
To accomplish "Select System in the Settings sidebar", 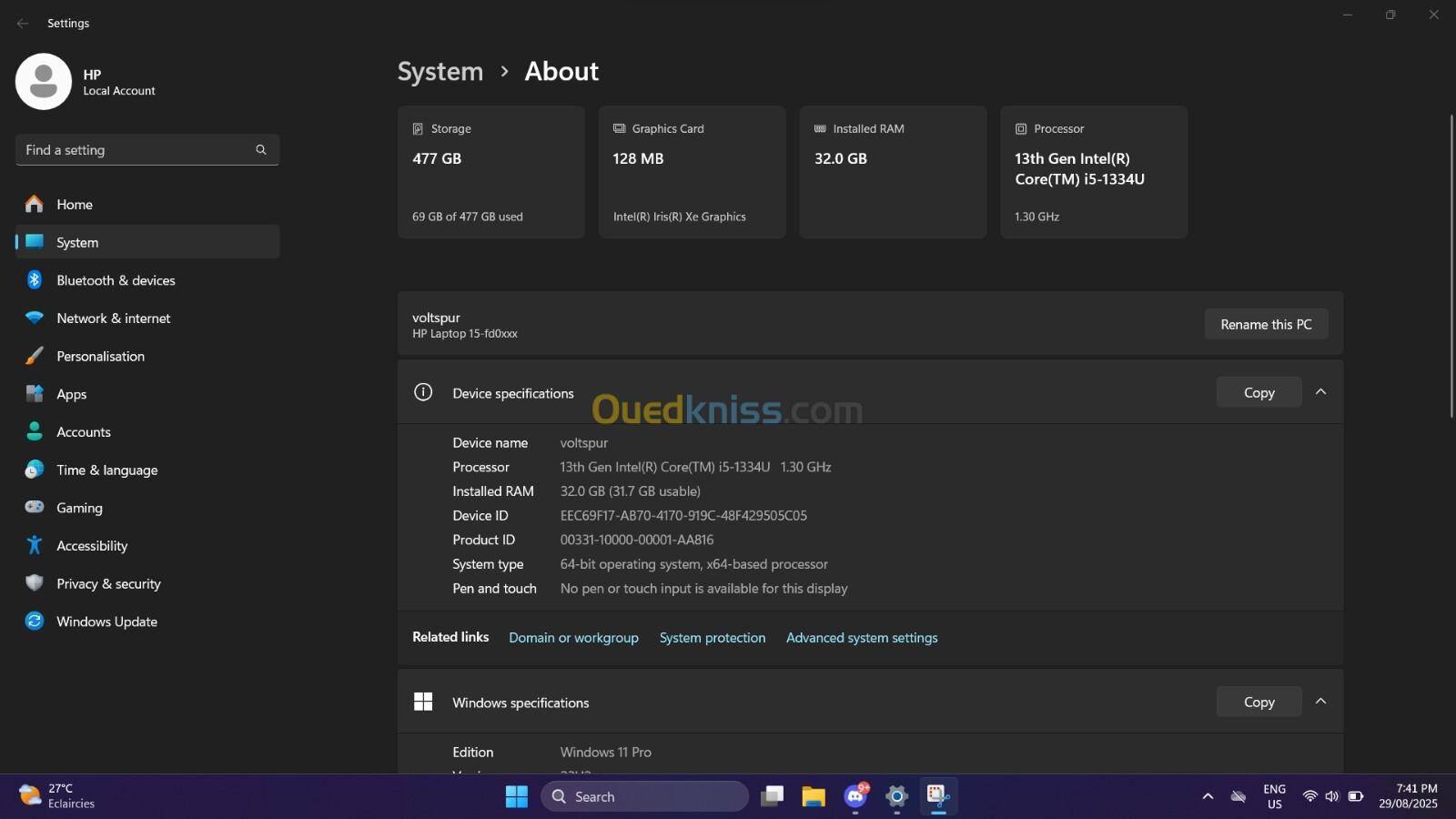I will pyautogui.click(x=147, y=242).
